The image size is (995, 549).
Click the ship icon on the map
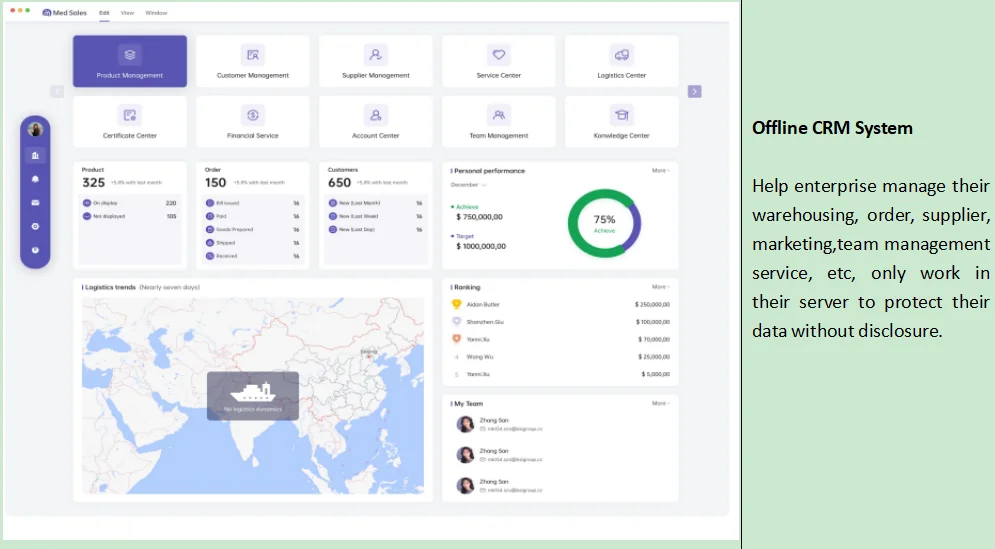(x=253, y=392)
